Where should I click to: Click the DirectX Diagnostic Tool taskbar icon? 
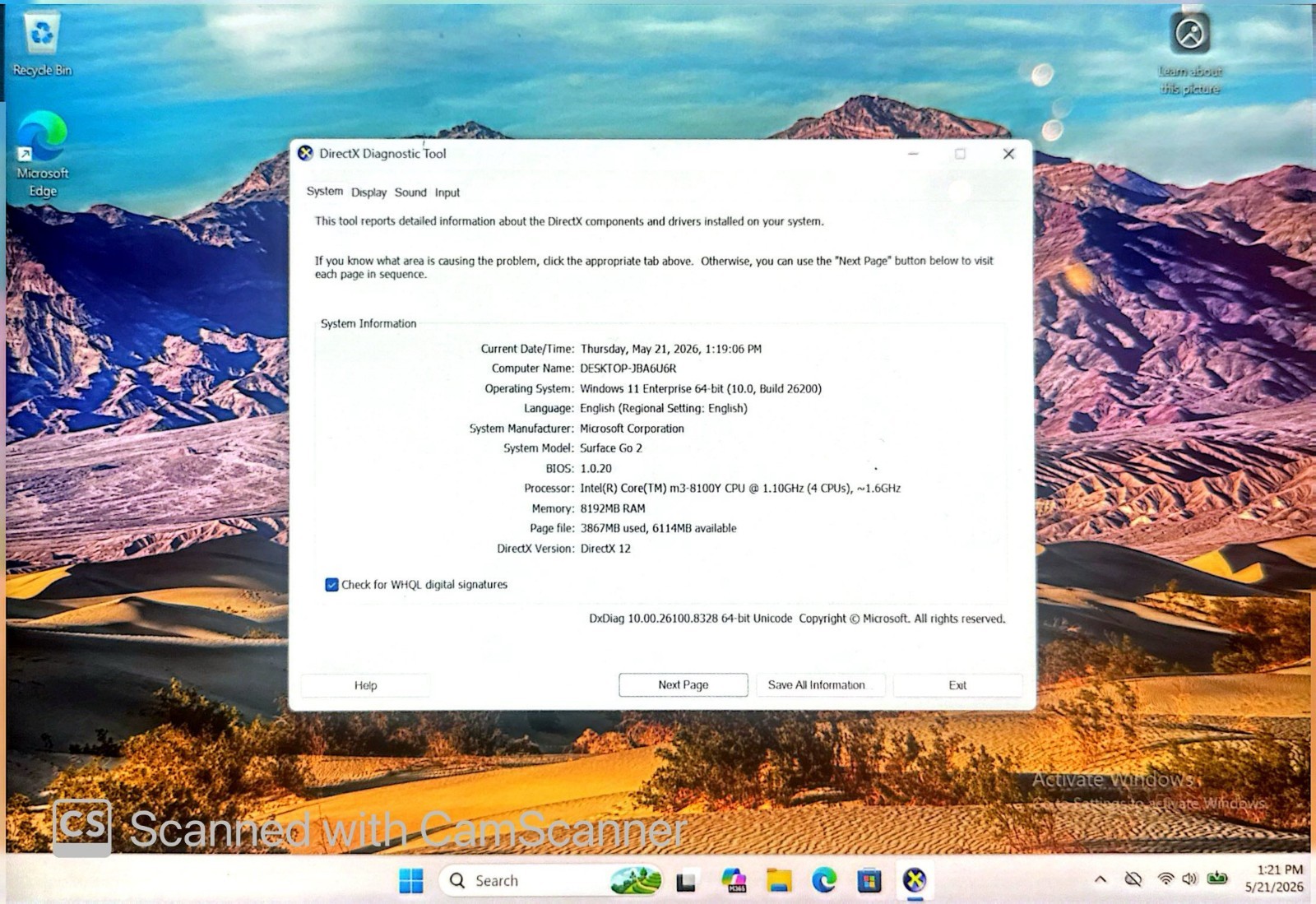click(x=914, y=881)
